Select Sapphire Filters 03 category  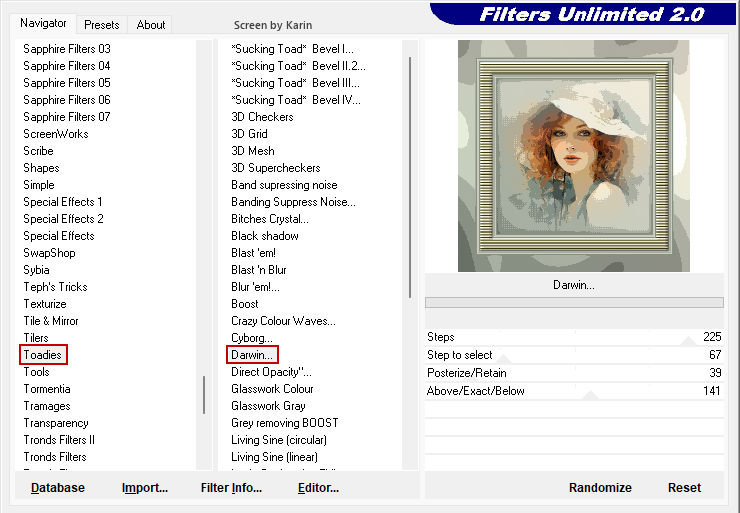(67, 49)
